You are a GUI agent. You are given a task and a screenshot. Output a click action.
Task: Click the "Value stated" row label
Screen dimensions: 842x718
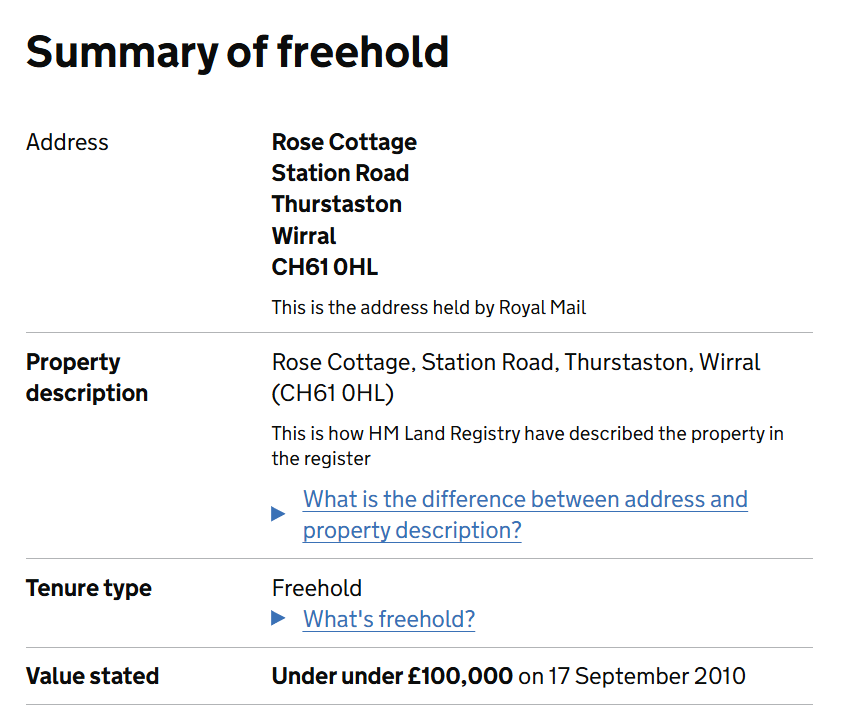[x=92, y=676]
